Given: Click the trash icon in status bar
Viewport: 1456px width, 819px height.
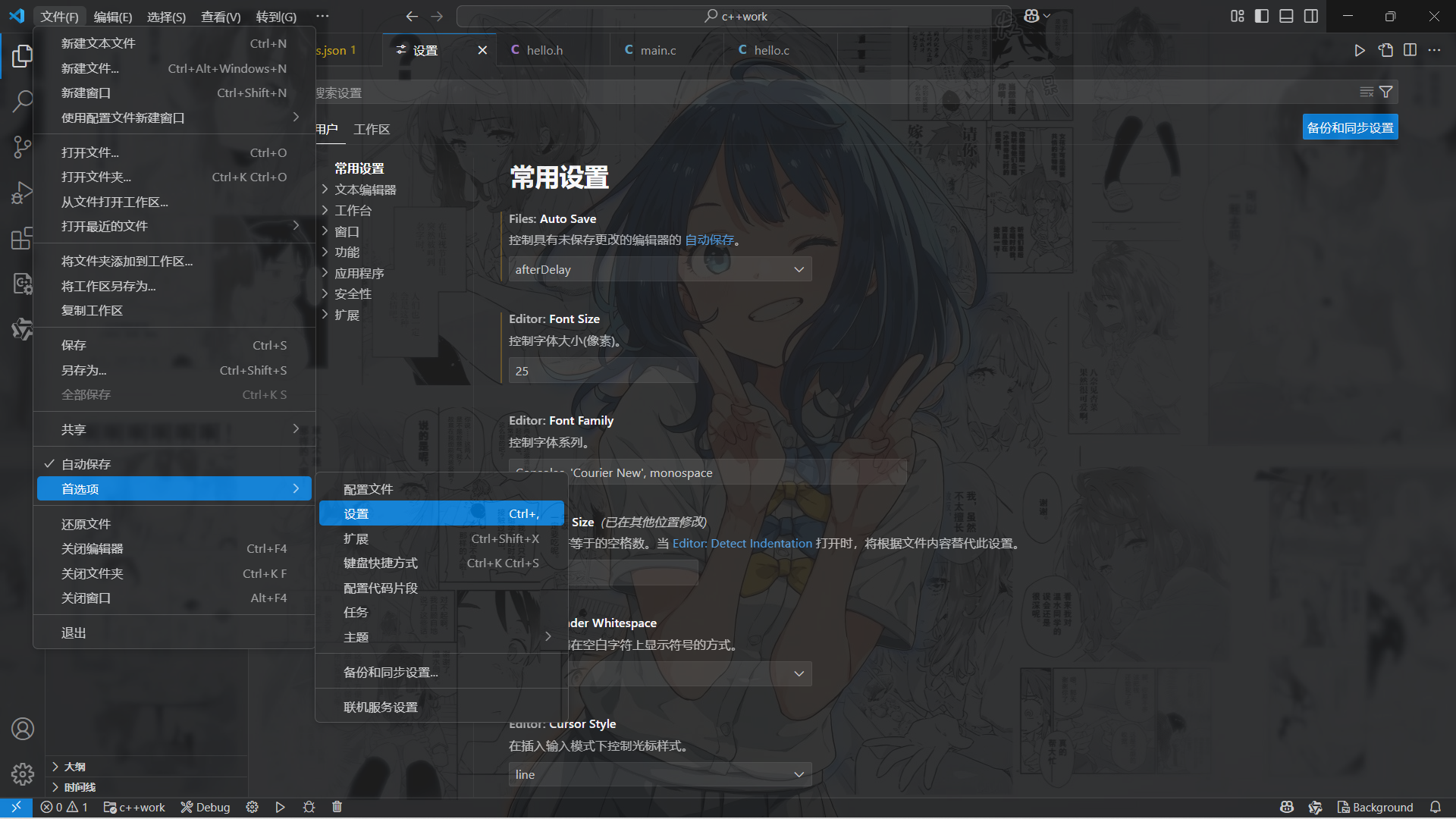Looking at the screenshot, I should pyautogui.click(x=337, y=807).
